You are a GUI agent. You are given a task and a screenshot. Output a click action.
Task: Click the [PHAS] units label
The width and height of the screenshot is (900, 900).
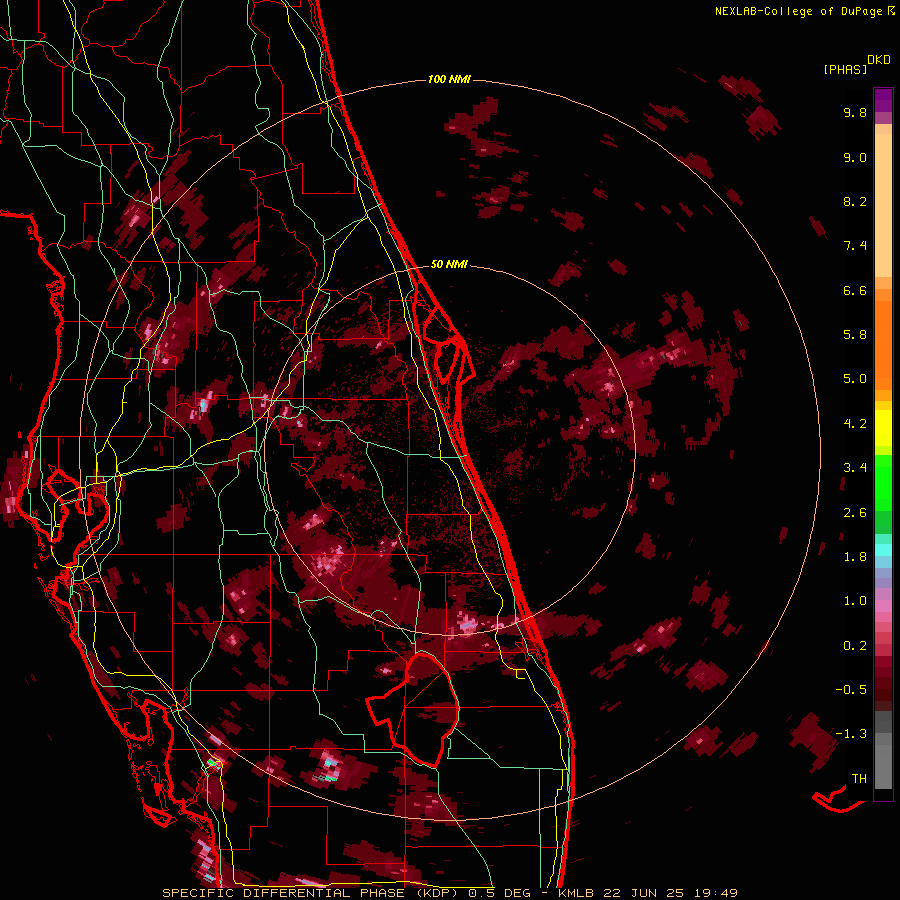click(845, 69)
